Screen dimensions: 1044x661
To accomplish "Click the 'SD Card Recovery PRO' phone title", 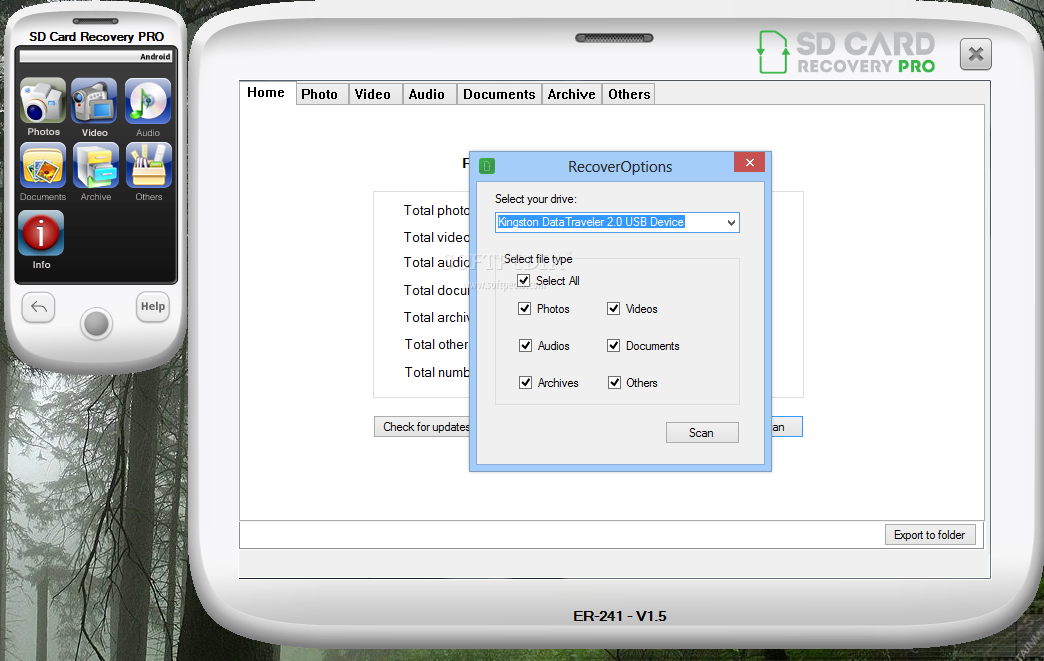I will pos(97,37).
